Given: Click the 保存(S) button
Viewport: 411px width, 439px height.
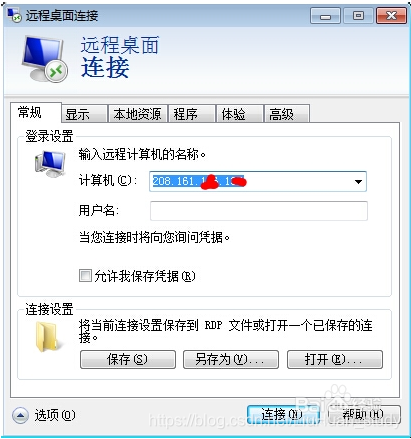Looking at the screenshot, I should pyautogui.click(x=128, y=359).
